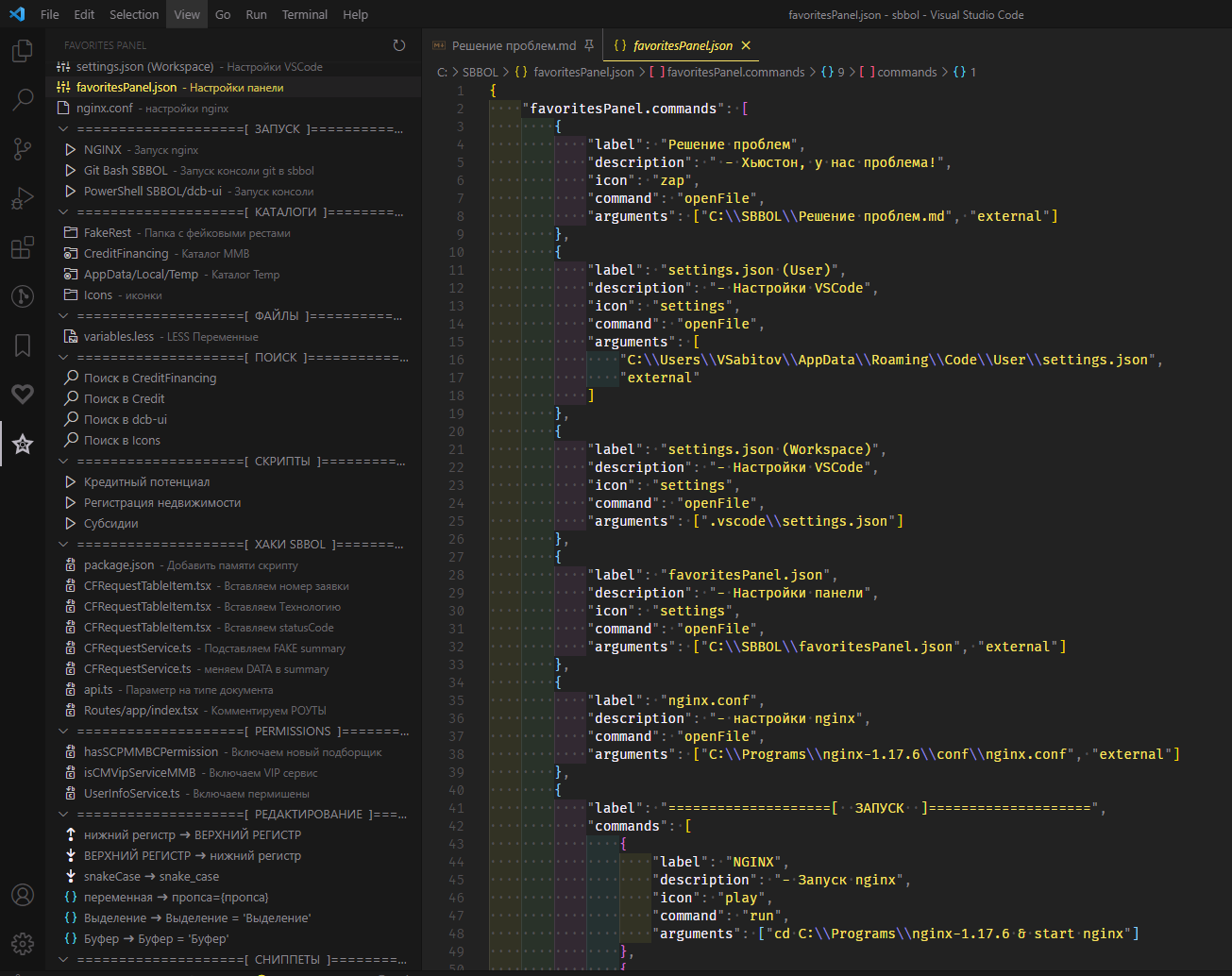The width and height of the screenshot is (1232, 976).
Task: Collapse the ХАКИ SBBOL section
Action: click(63, 544)
